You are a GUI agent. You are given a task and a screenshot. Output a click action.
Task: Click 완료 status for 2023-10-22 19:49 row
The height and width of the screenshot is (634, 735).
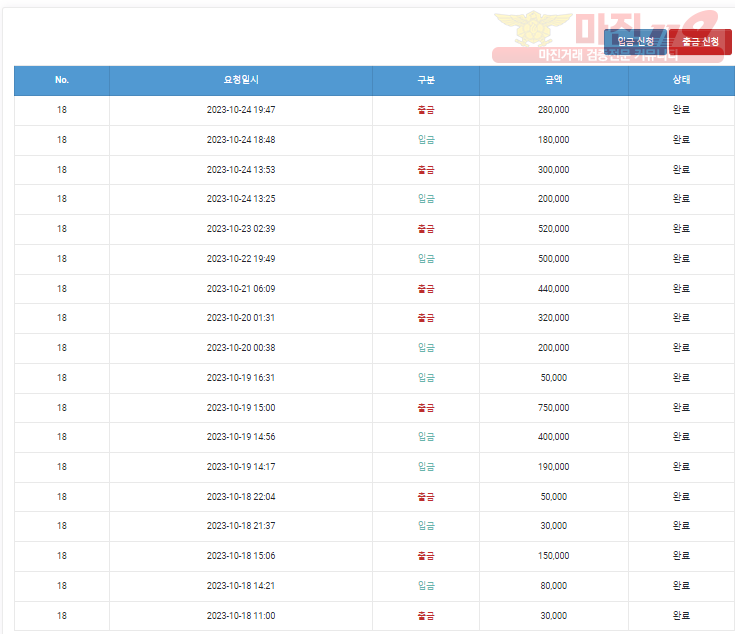point(681,258)
